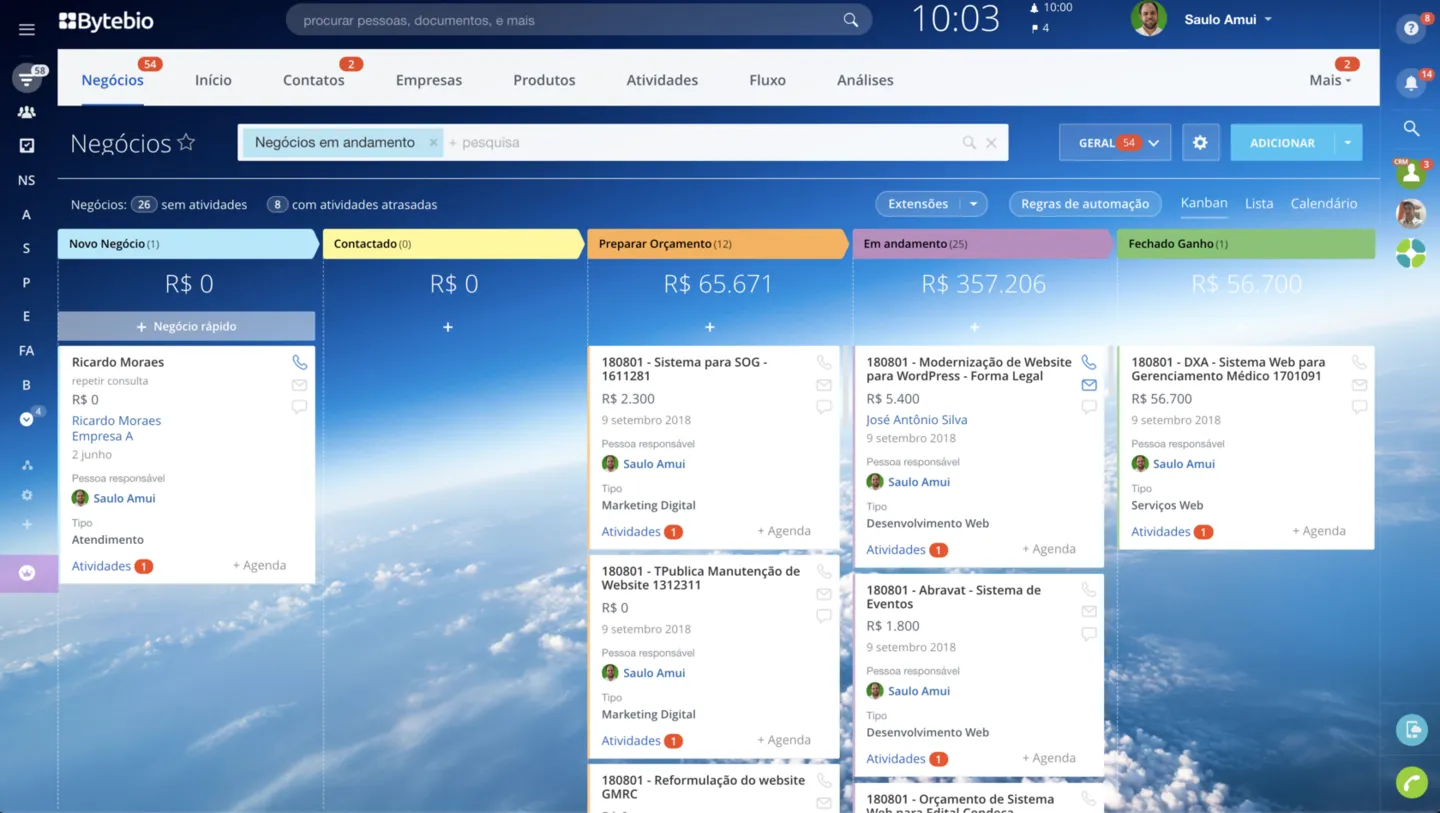The image size is (1440, 813).
Task: Focus the pesquisa filter input
Action: click(700, 143)
